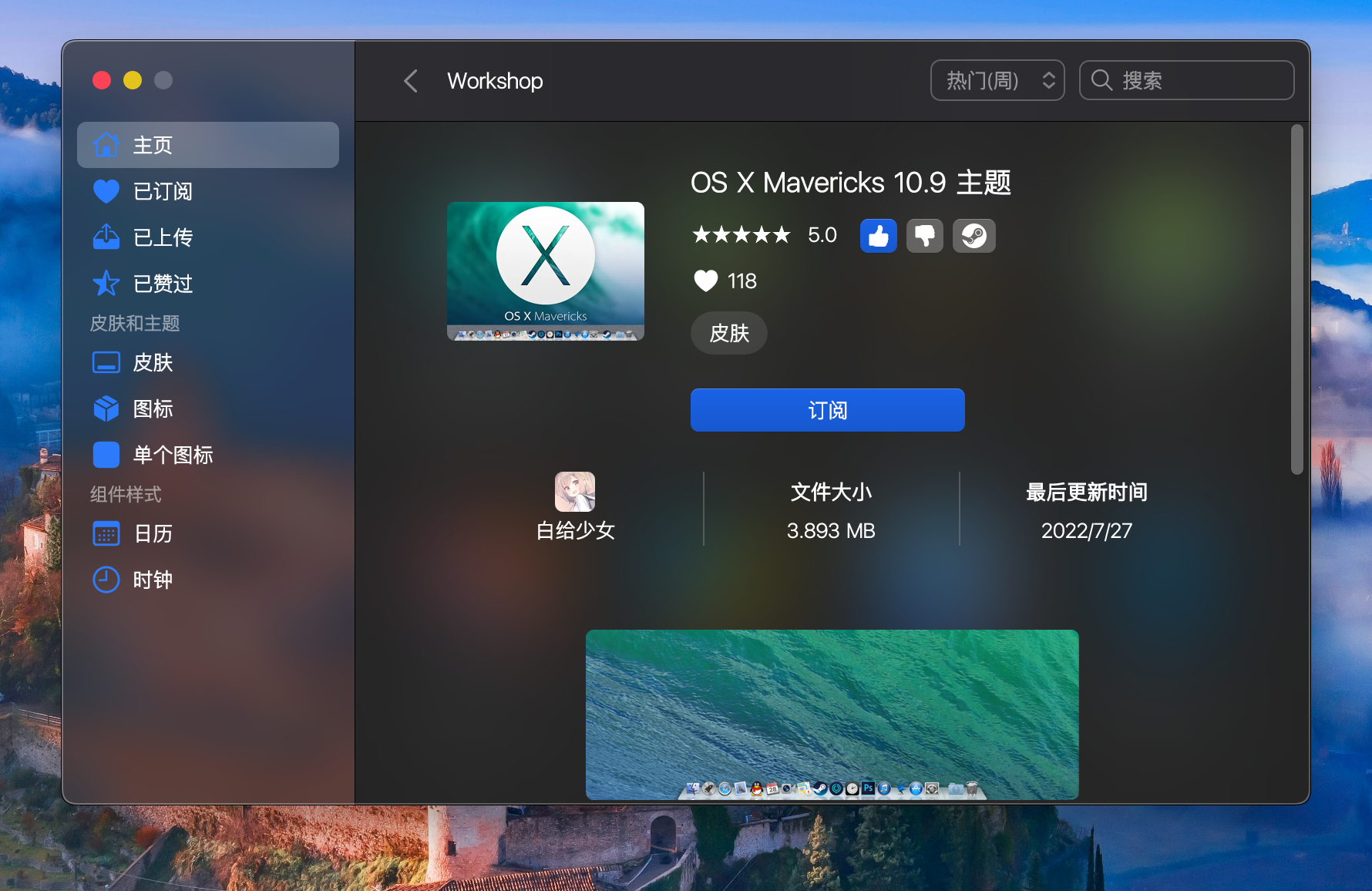Click the star liked icon
This screenshot has height=891, width=1372.
(106, 284)
